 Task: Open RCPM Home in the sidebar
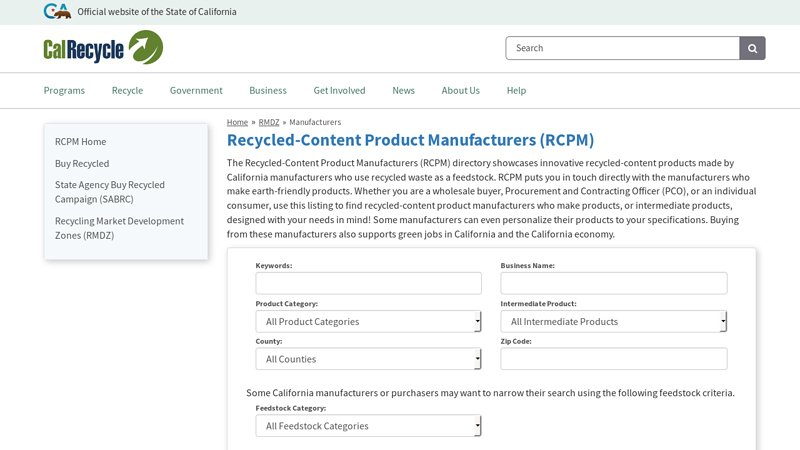[x=80, y=142]
